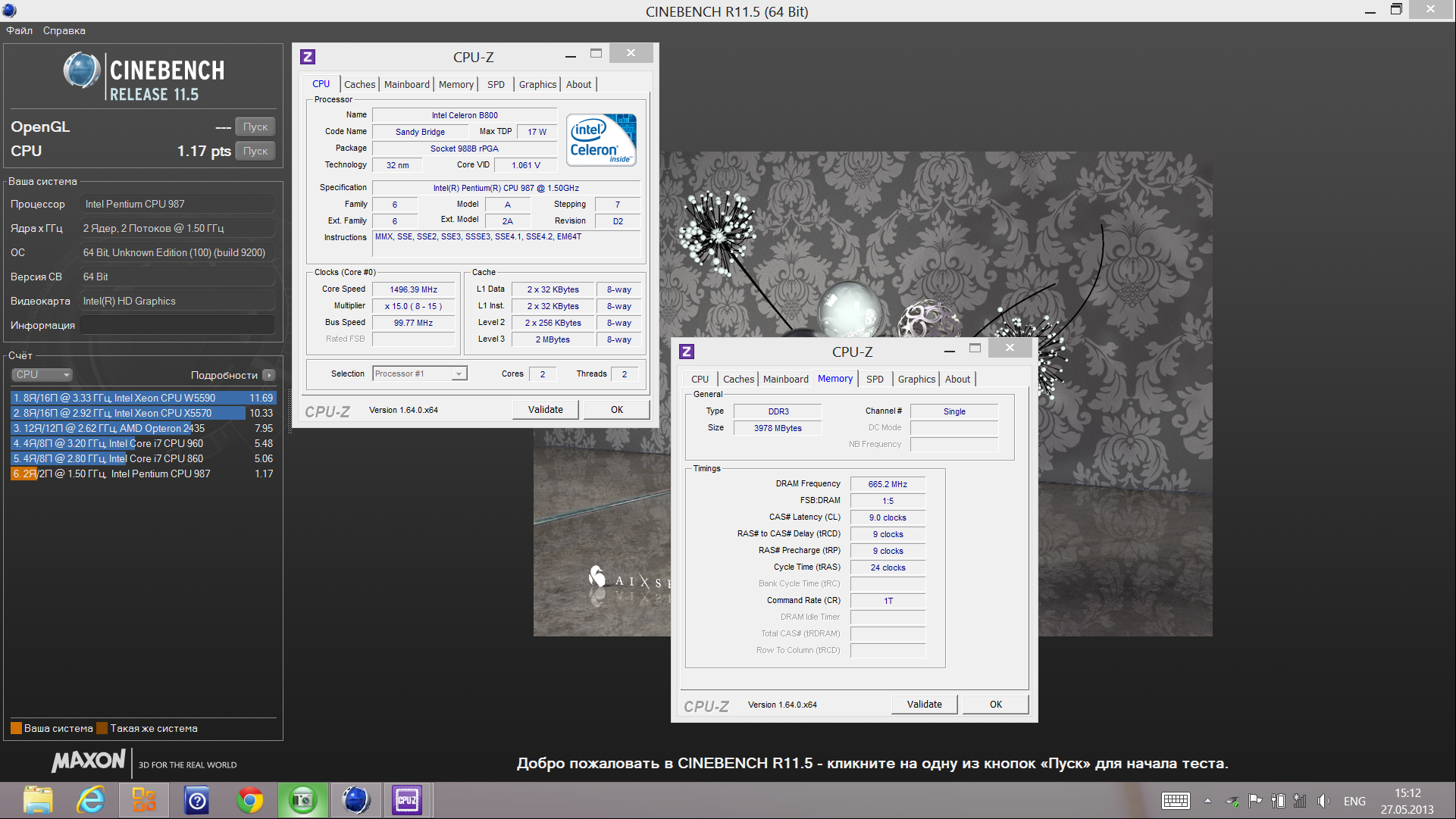Click the Z icon in CPU-Z Memory window

click(x=687, y=352)
